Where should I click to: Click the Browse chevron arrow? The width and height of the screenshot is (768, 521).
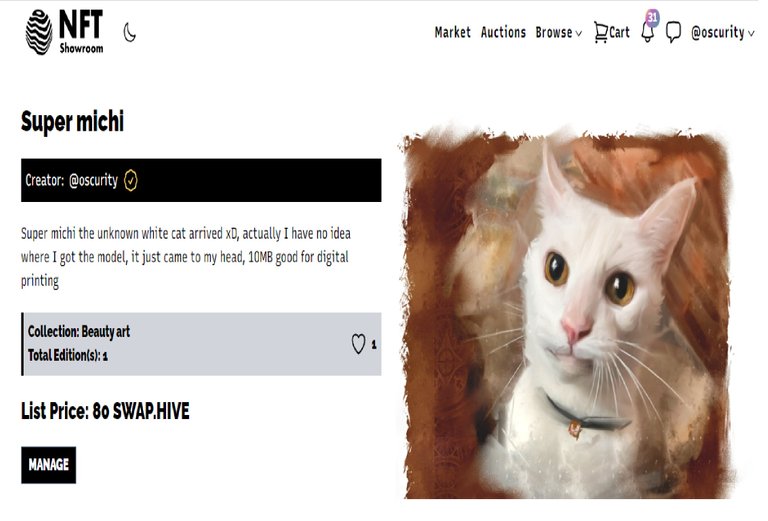[x=578, y=33]
